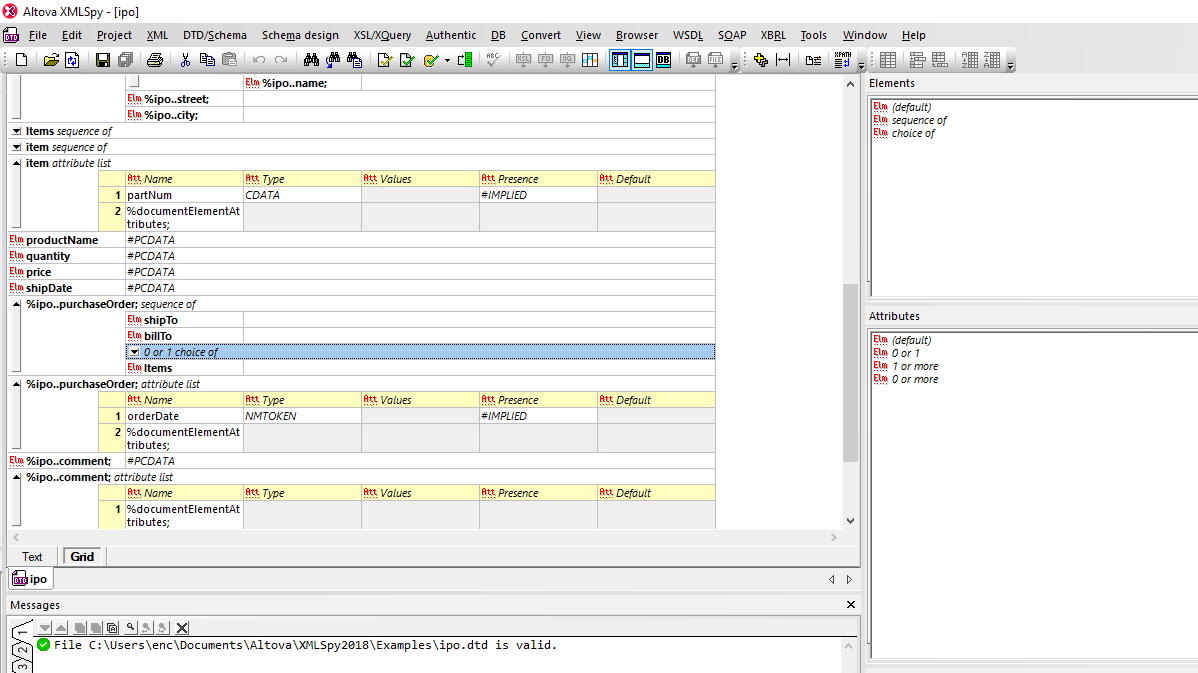This screenshot has width=1198, height=673.
Task: Switch to Grid view tab
Action: [83, 557]
